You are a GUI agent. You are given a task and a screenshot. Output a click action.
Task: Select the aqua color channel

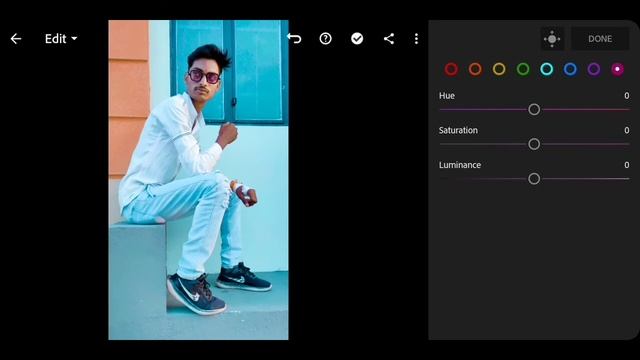547,69
